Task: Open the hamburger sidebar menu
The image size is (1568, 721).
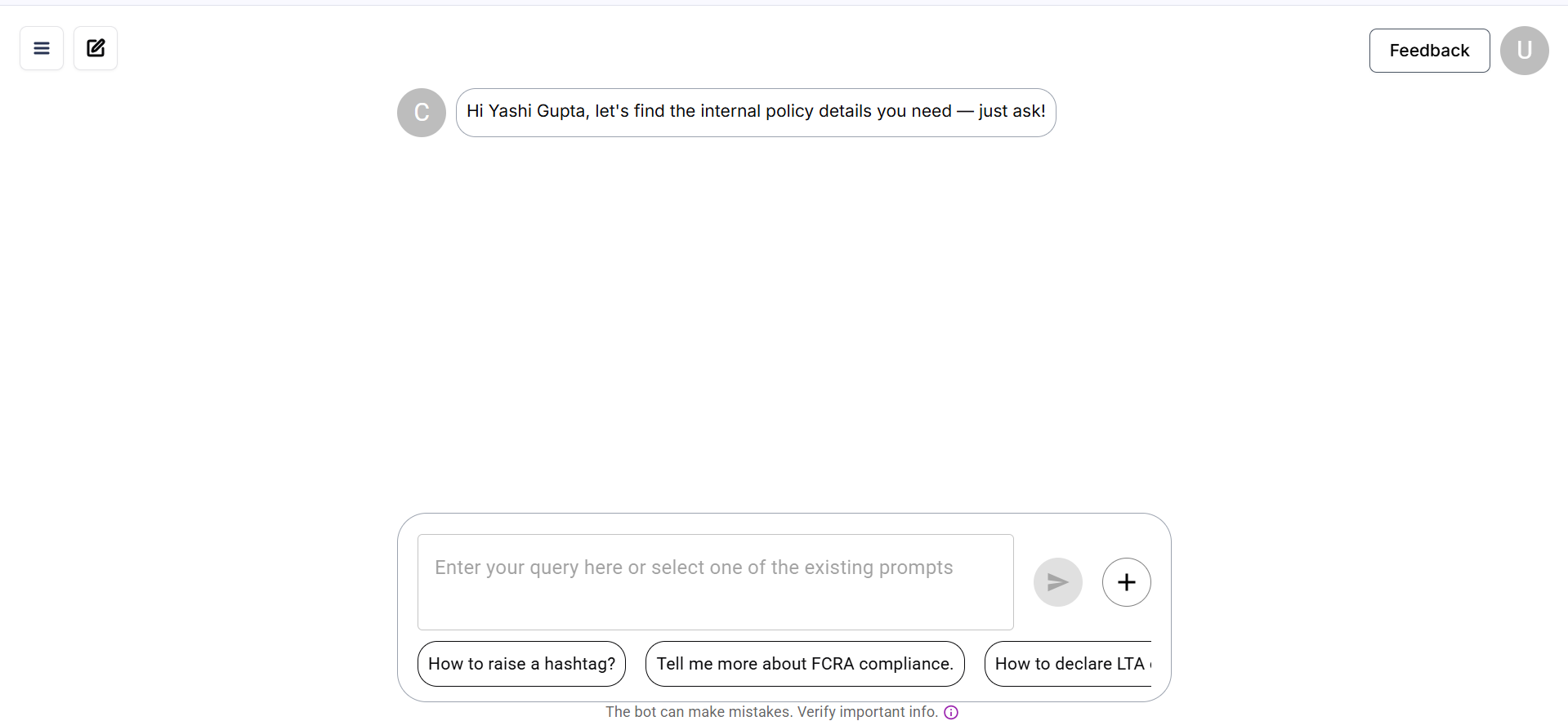Action: [x=42, y=48]
